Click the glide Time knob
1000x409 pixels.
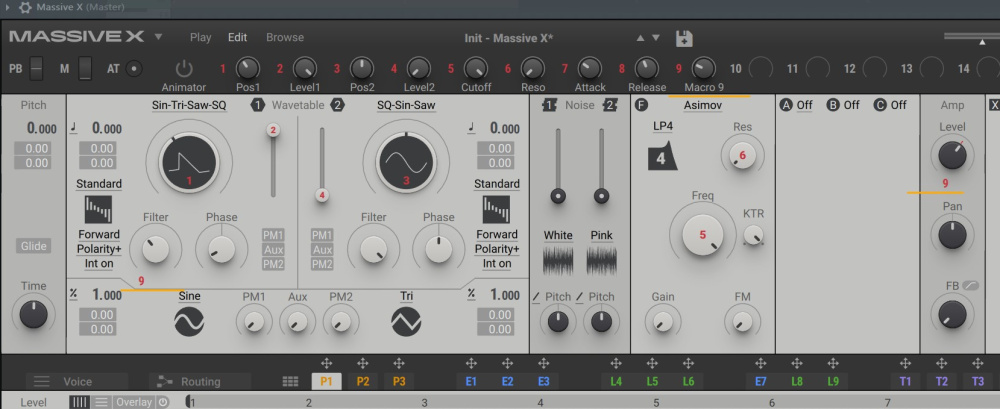click(x=33, y=314)
